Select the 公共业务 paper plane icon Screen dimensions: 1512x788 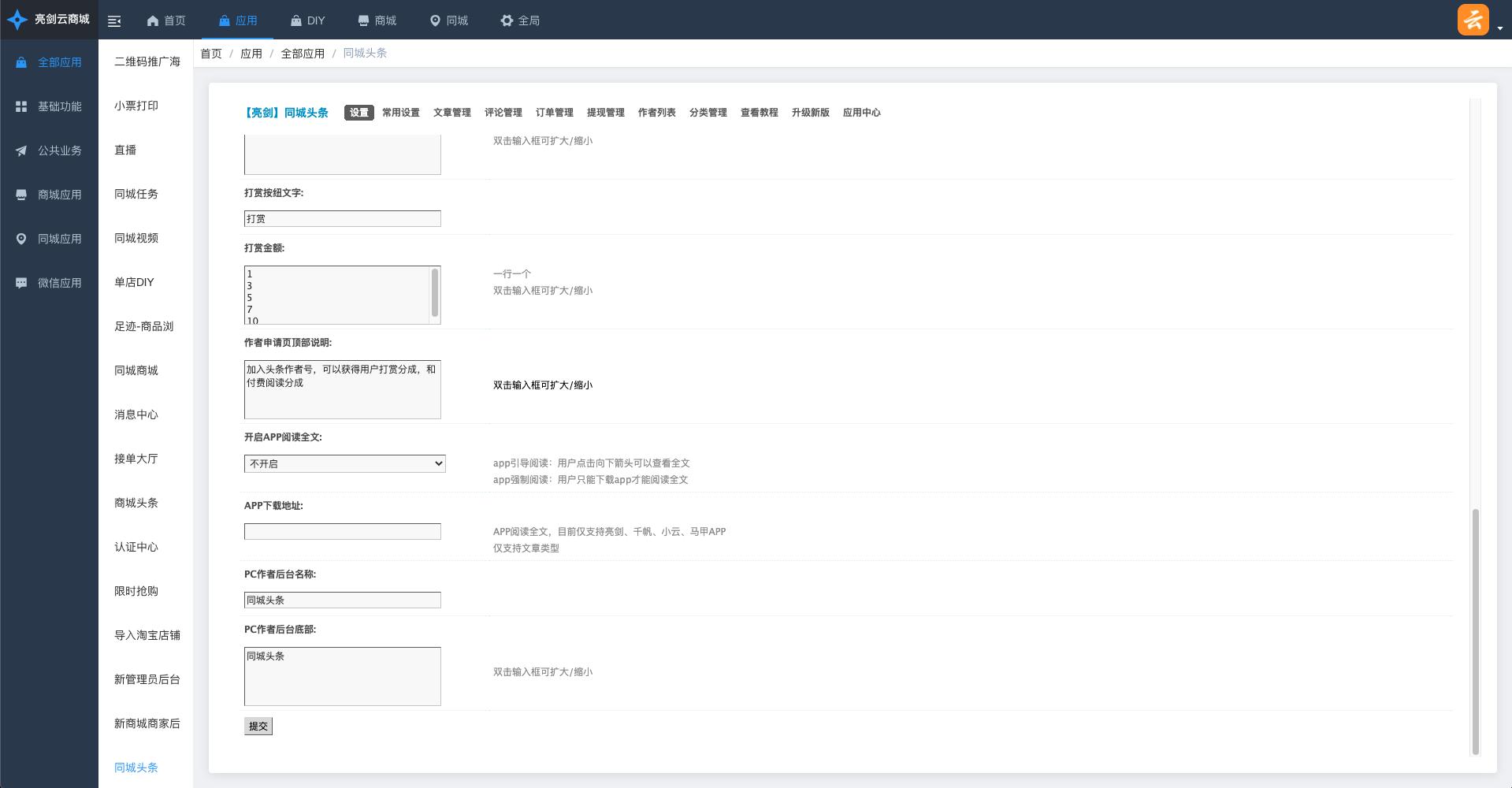(x=21, y=151)
